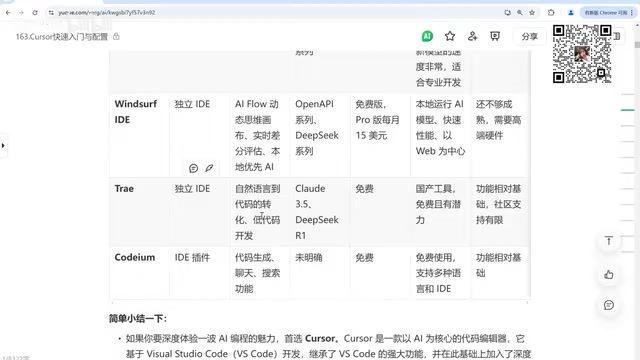Click the comment bubble icon in the Windsurf row
Image resolution: width=640 pixels, height=360 pixels.
click(x=193, y=168)
